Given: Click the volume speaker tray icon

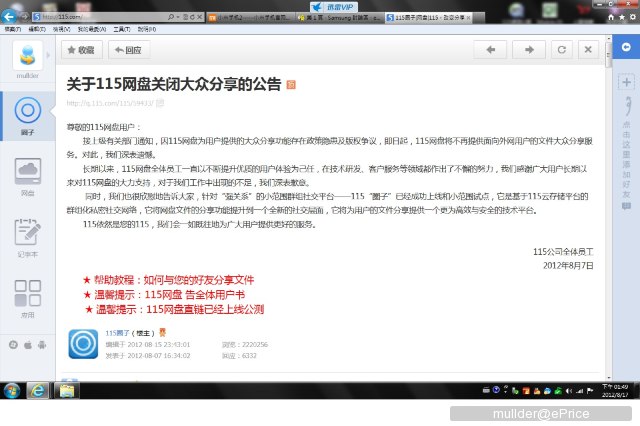Looking at the screenshot, I should [569, 391].
